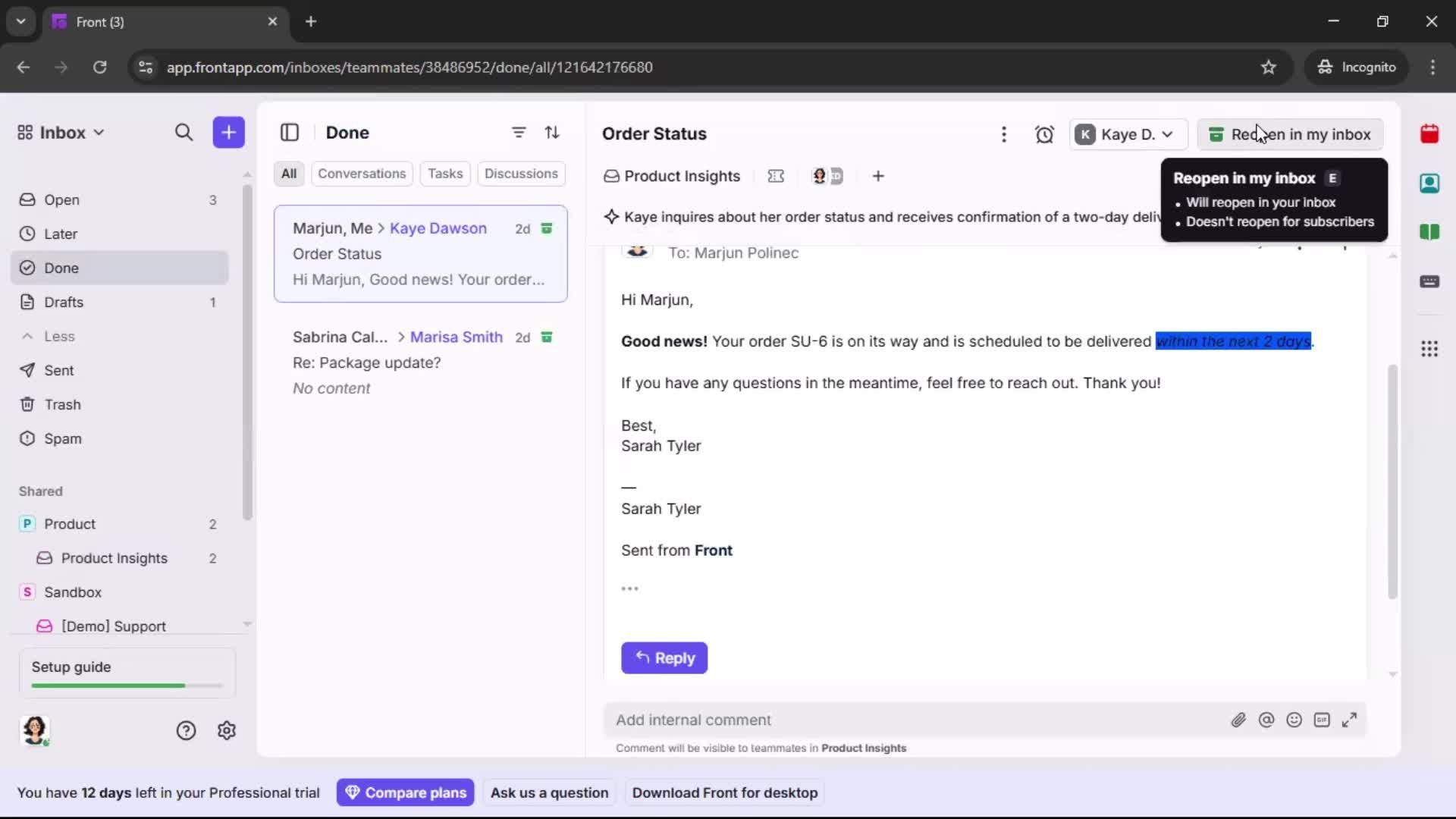The image size is (1456, 819).
Task: Open the Kaye D. assignee dropdown
Action: (x=1128, y=133)
